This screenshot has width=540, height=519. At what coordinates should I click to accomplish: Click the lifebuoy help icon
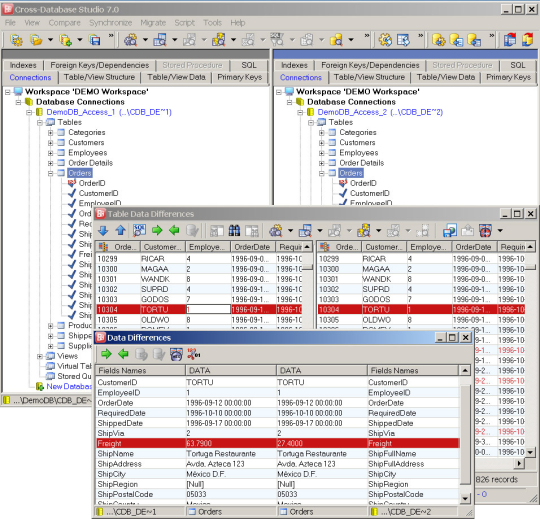[x=485, y=230]
